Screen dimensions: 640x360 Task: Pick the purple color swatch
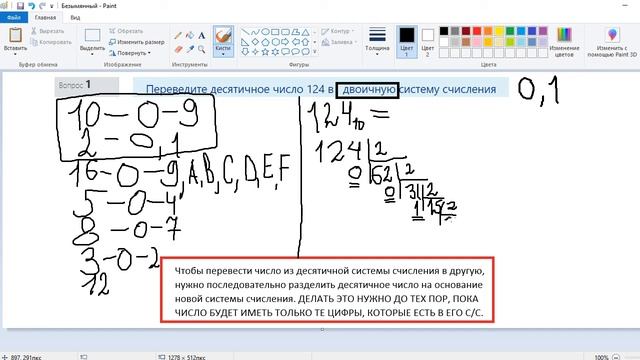[x=543, y=31]
